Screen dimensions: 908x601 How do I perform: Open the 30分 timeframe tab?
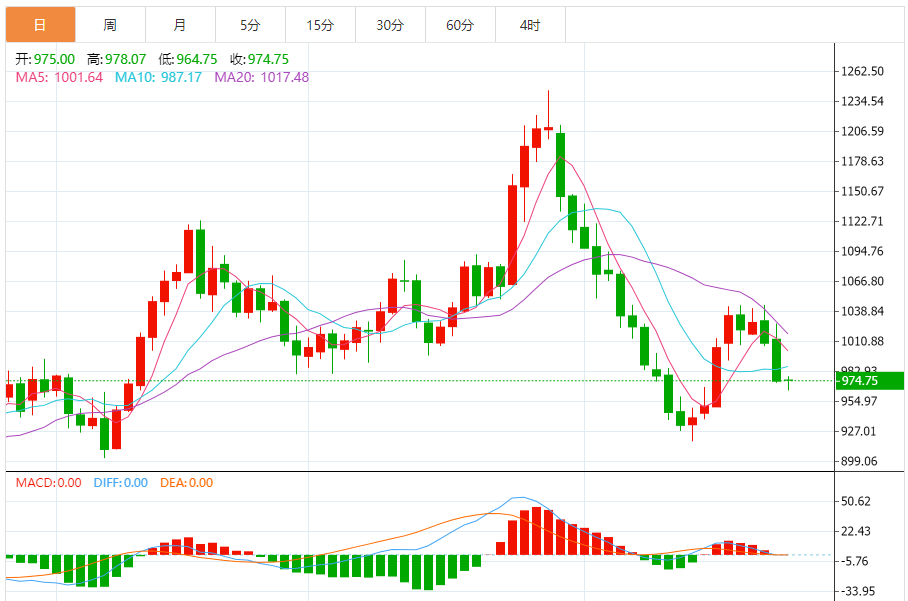[390, 25]
